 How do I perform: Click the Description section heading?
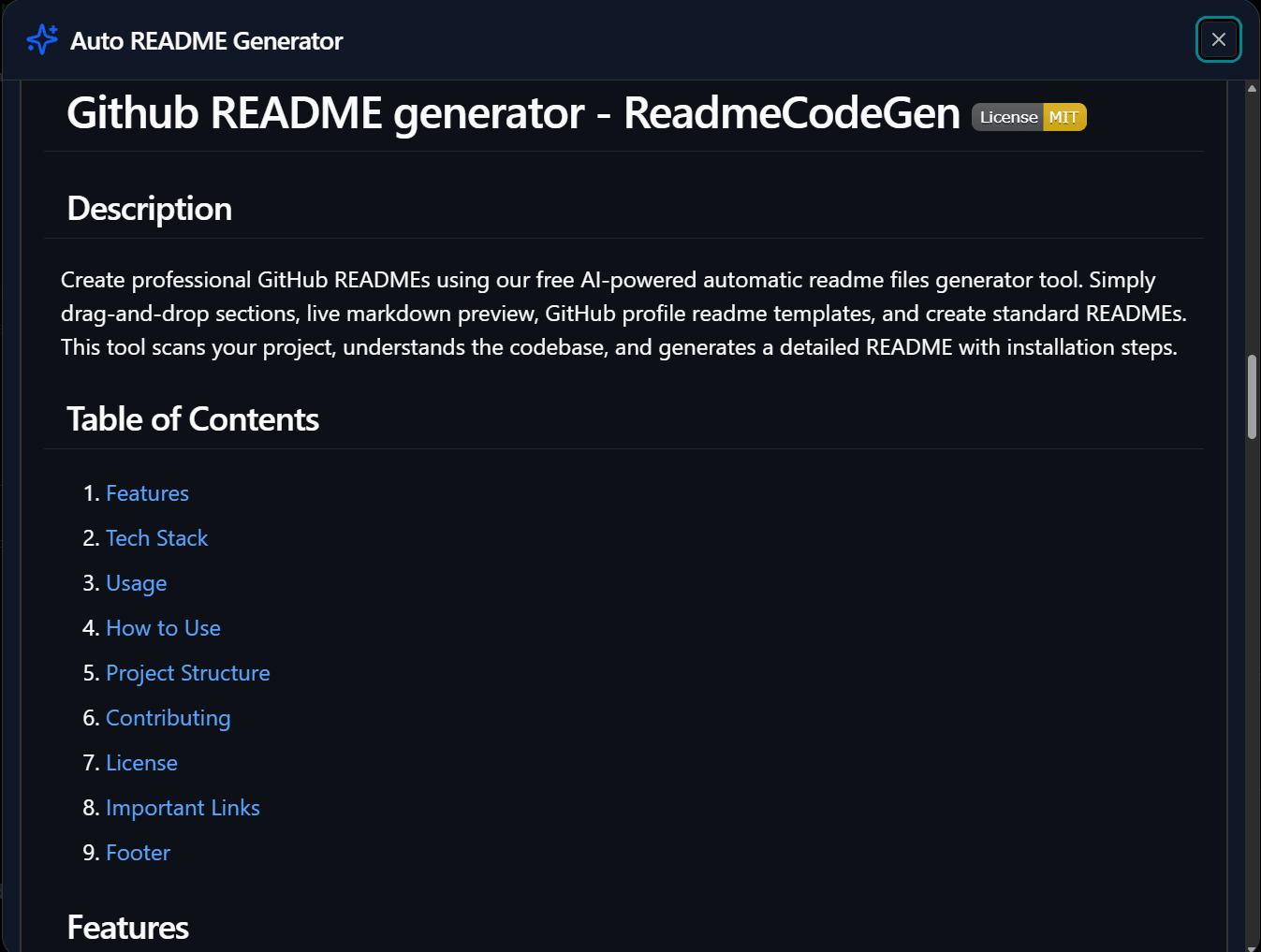click(x=150, y=209)
